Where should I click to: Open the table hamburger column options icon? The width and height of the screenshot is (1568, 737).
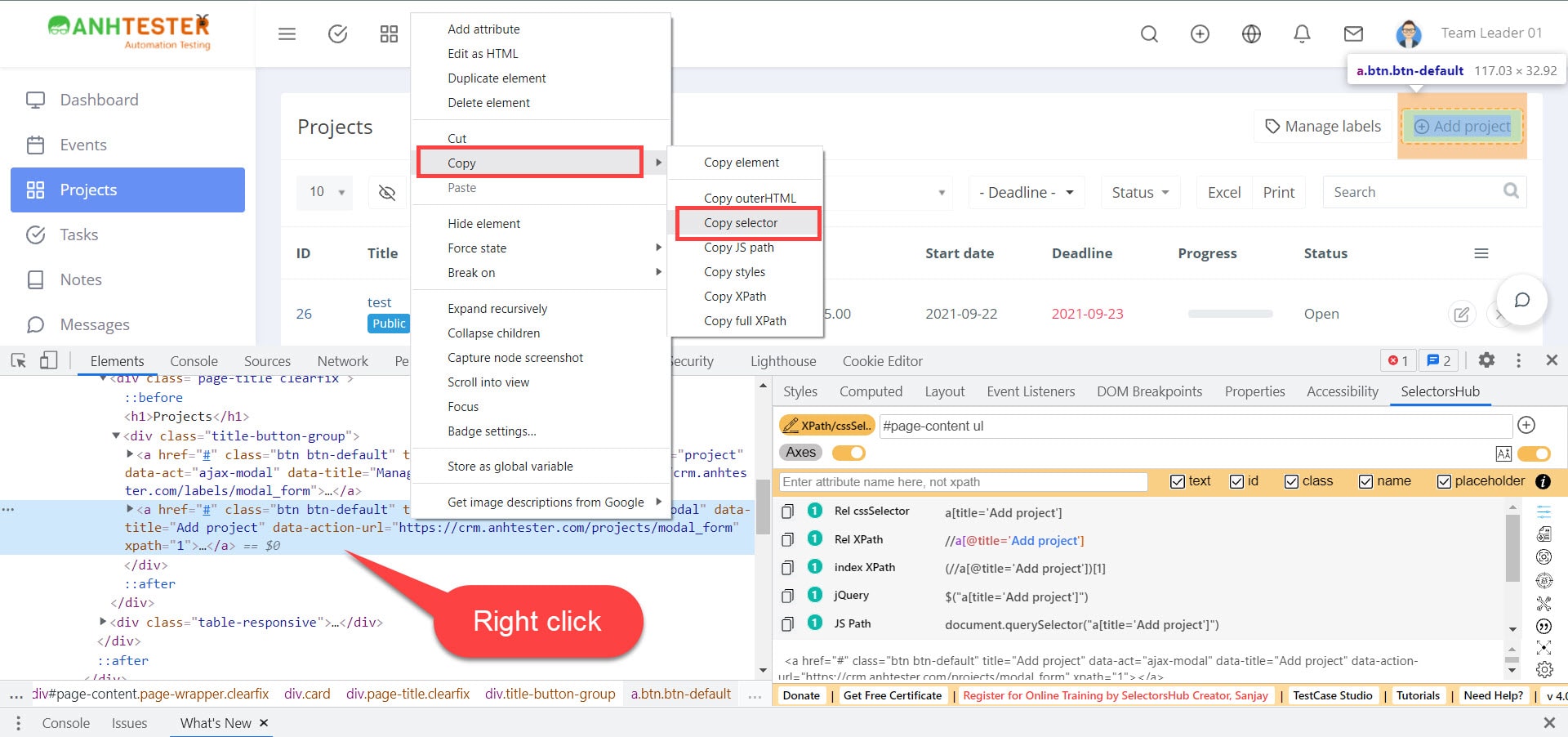[1481, 253]
